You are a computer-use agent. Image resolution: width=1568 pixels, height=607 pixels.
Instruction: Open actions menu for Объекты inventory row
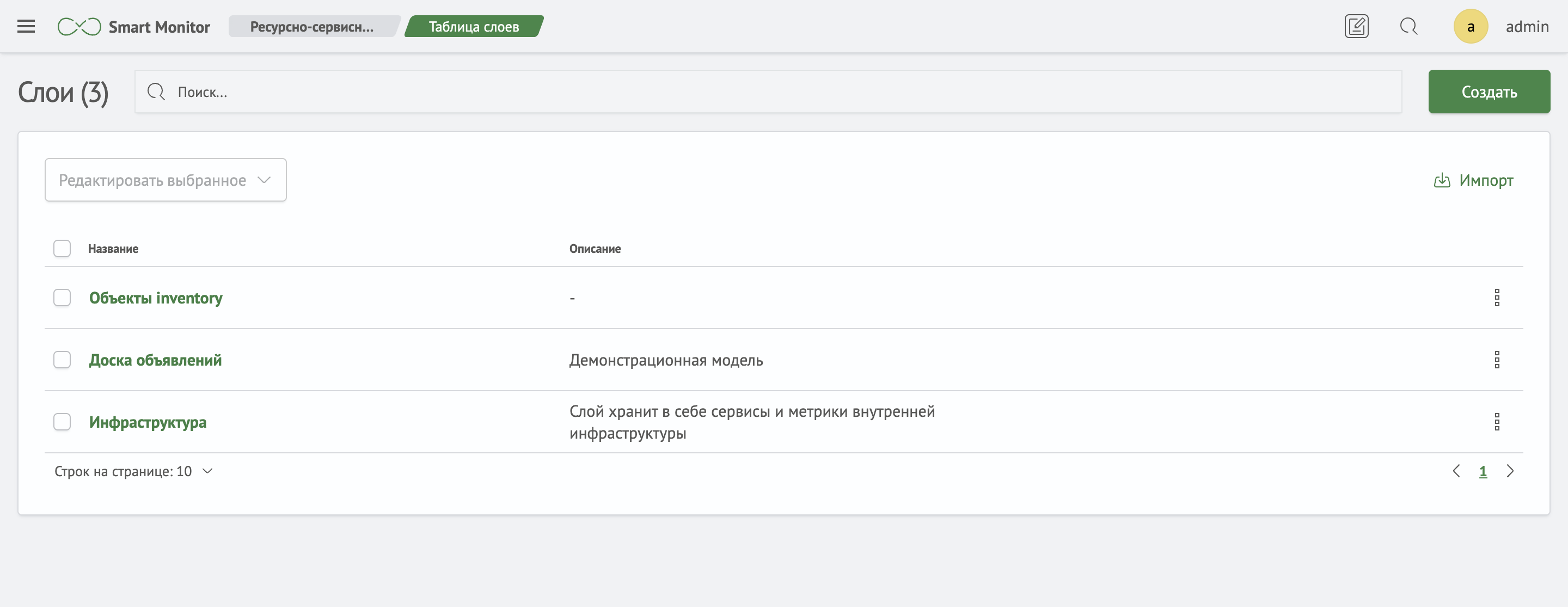(x=1496, y=298)
